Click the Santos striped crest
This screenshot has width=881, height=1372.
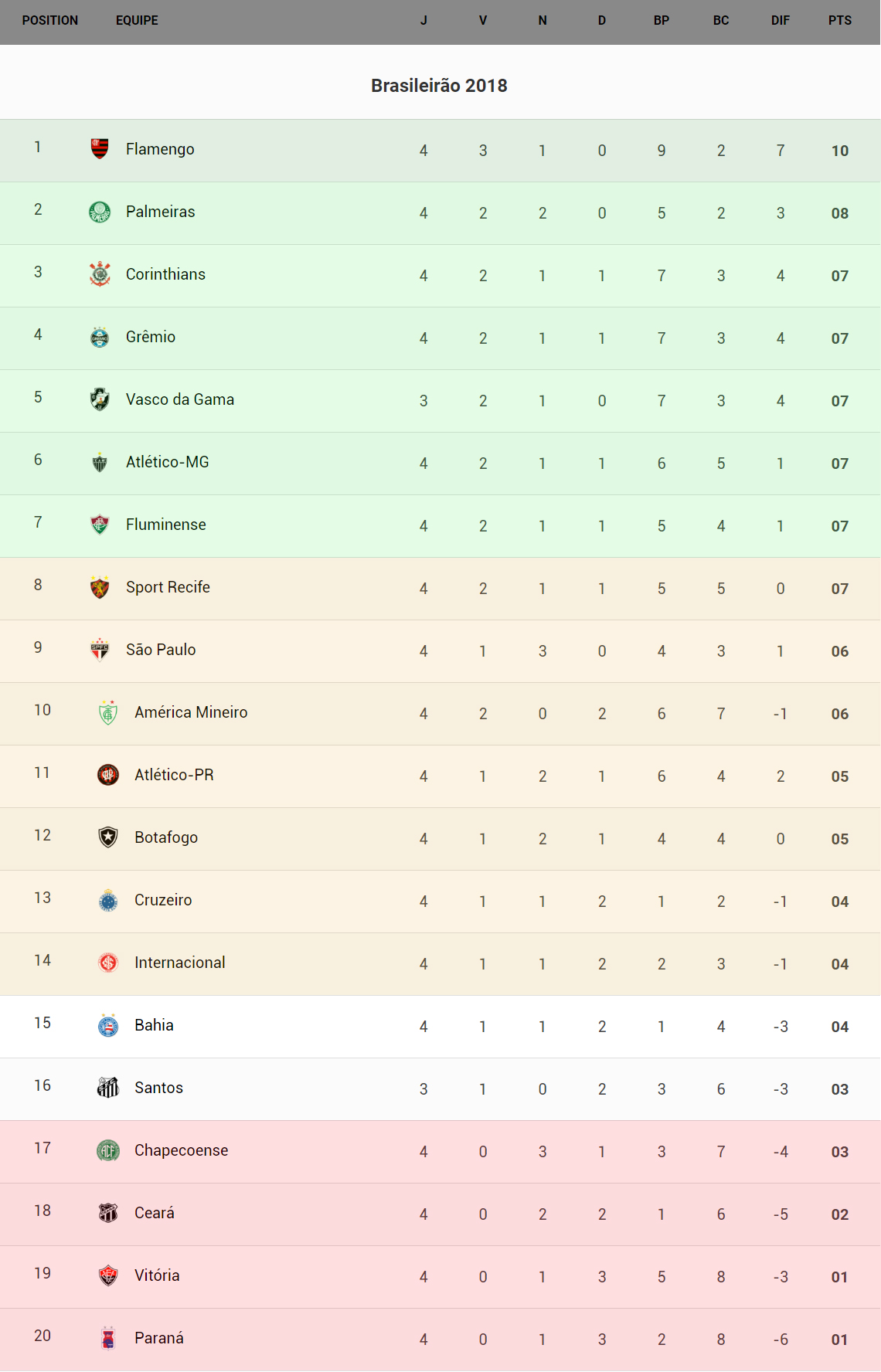pos(108,1088)
